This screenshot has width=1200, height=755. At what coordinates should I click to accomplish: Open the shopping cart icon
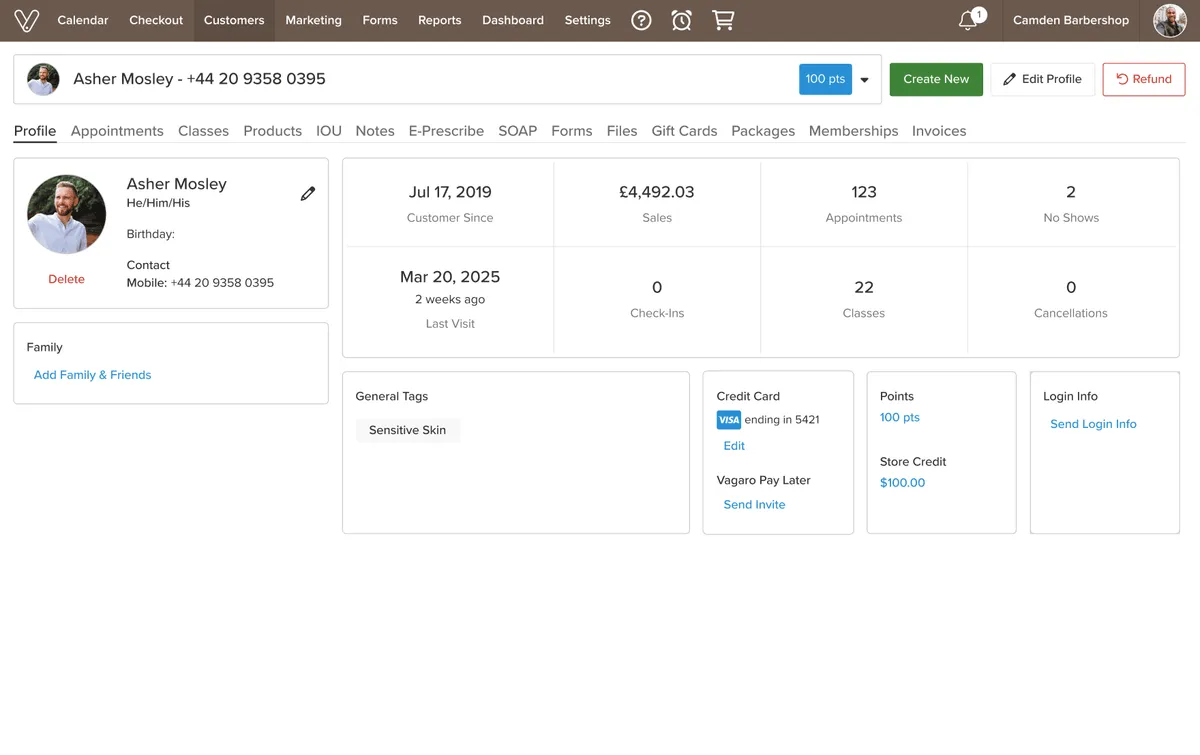723,20
